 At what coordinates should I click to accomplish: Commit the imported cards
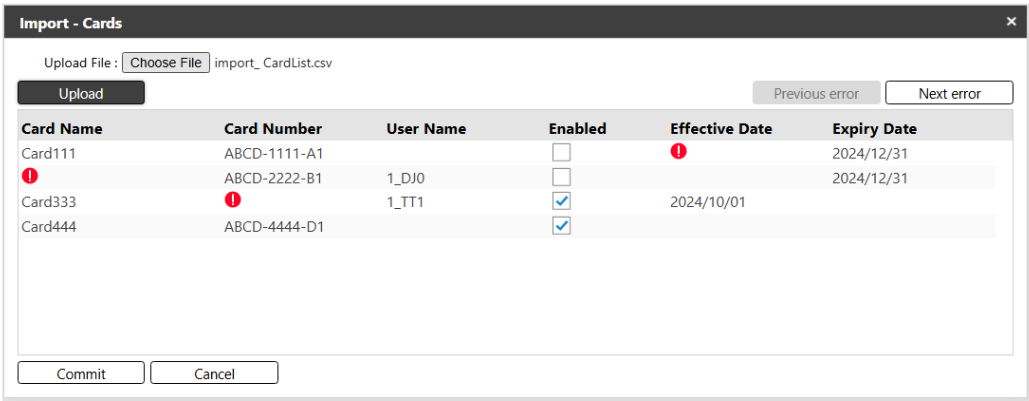click(81, 374)
